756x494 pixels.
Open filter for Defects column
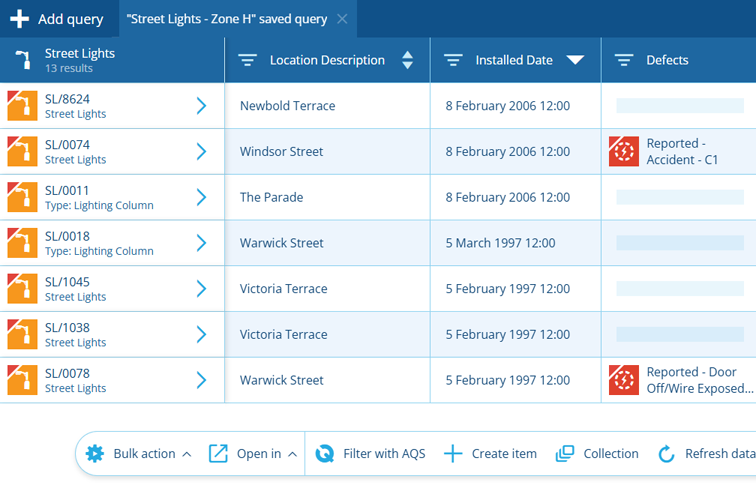pyautogui.click(x=624, y=60)
